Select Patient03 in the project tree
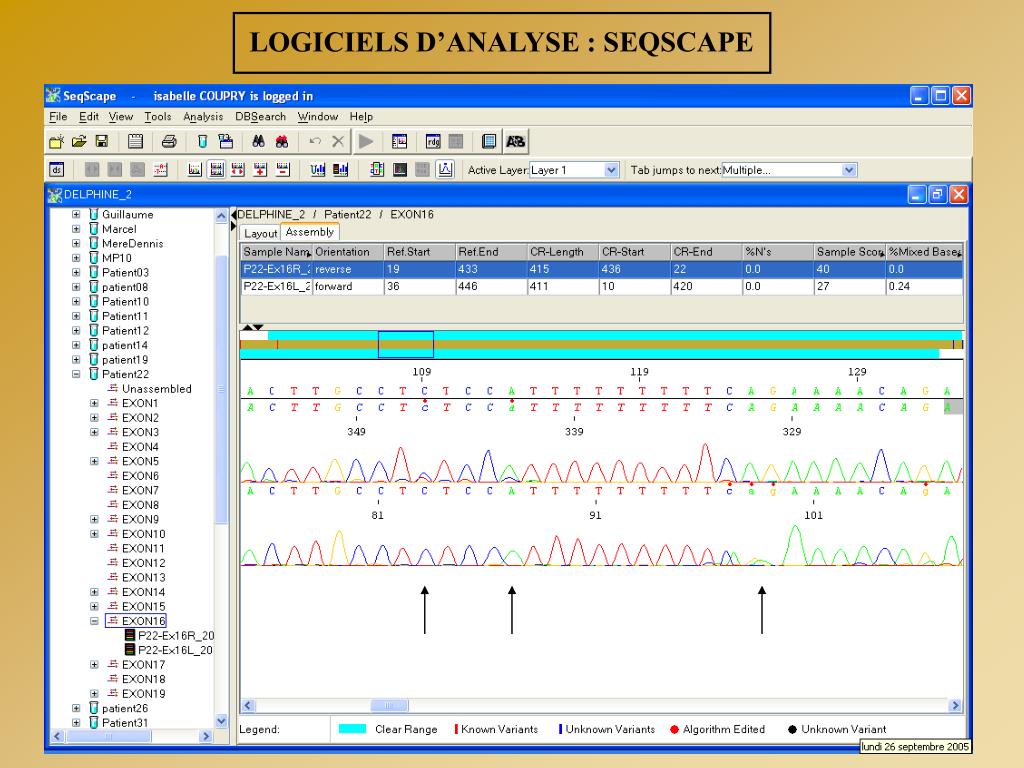 point(125,272)
